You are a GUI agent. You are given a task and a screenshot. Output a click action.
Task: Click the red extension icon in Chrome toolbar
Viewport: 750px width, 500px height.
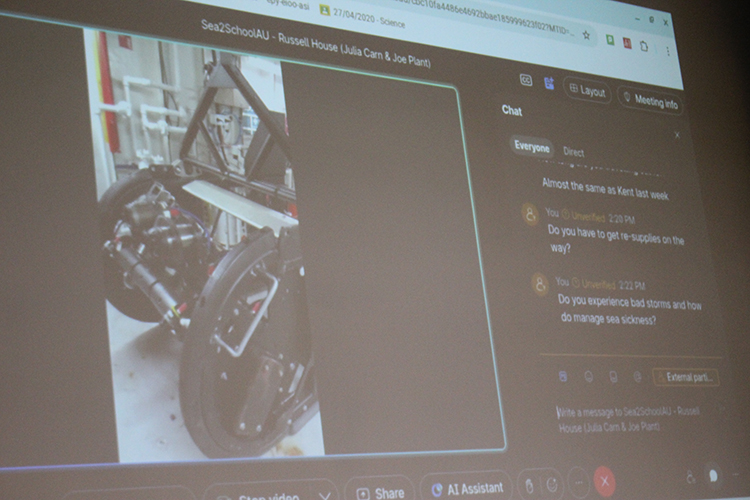click(x=627, y=42)
